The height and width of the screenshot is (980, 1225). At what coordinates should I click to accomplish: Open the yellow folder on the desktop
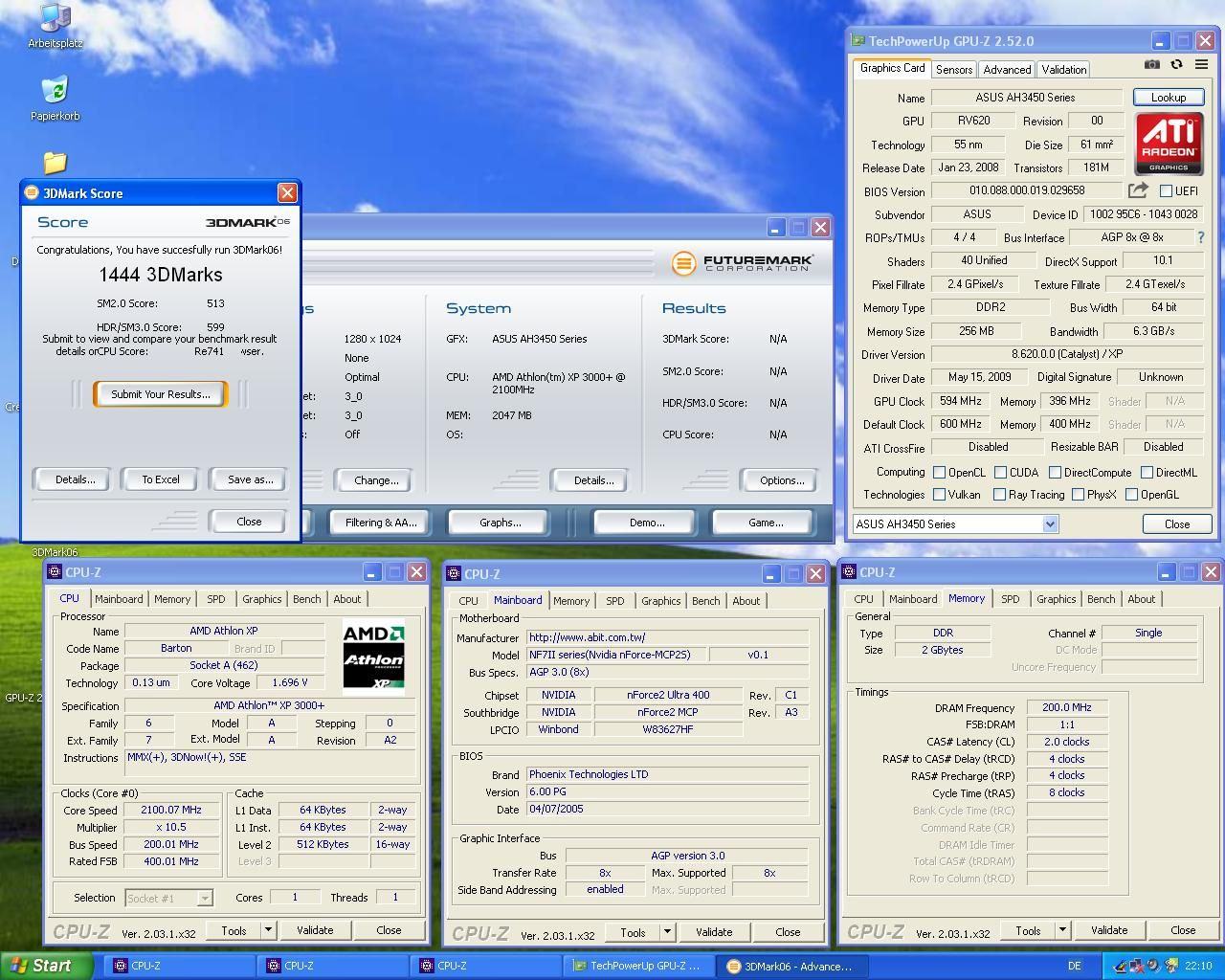coord(55,163)
